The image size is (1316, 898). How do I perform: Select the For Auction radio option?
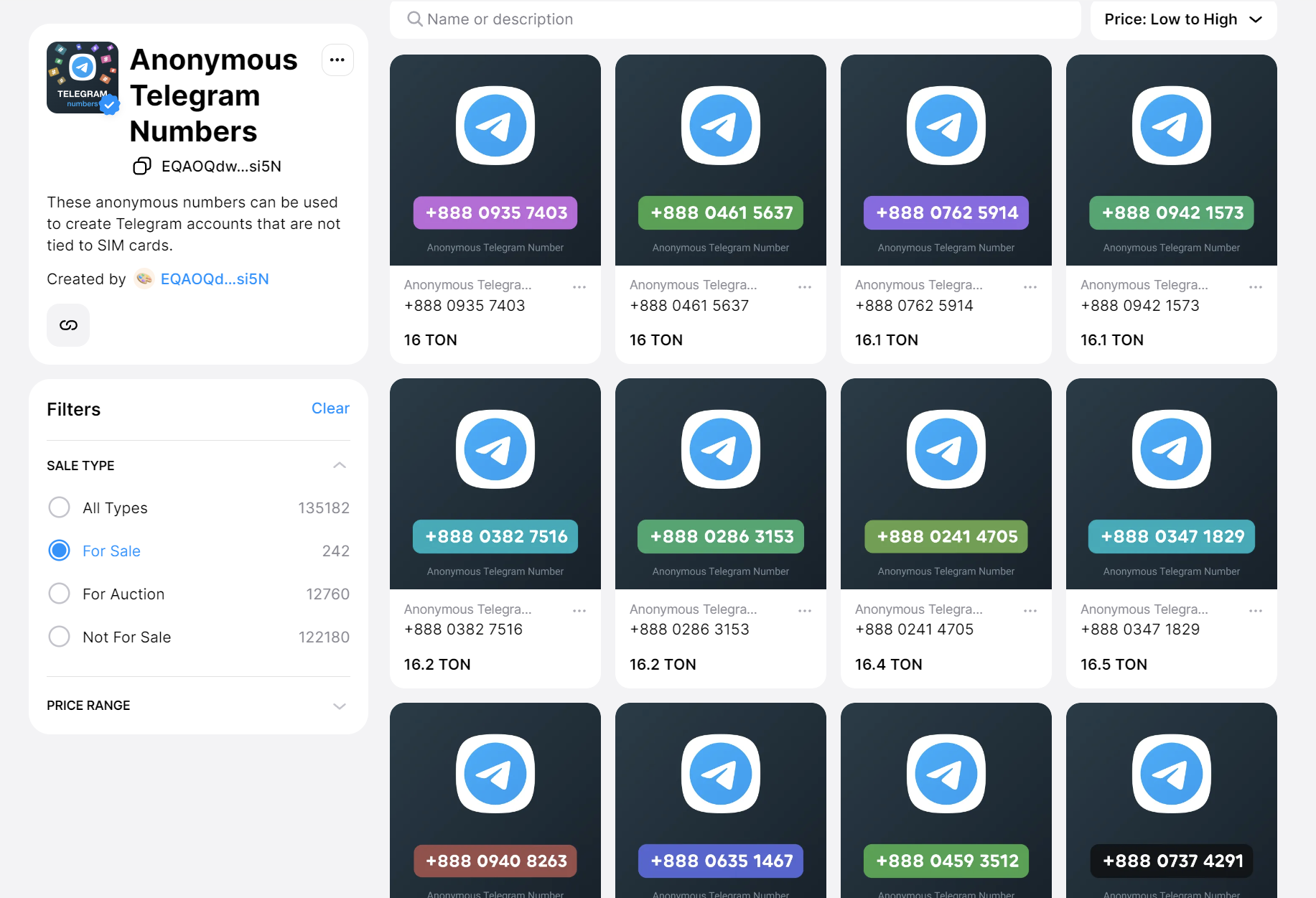pos(59,594)
